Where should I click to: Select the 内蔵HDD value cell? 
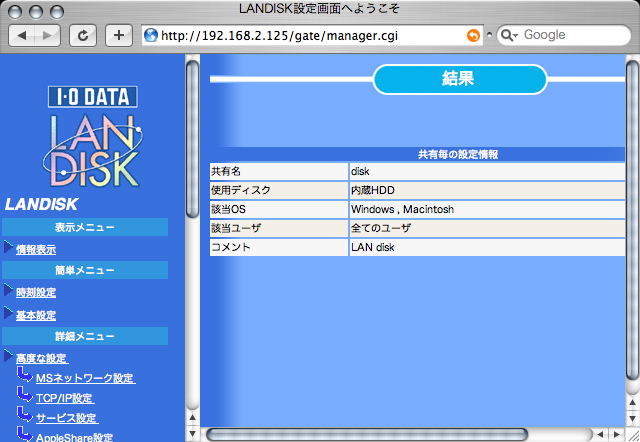point(487,190)
